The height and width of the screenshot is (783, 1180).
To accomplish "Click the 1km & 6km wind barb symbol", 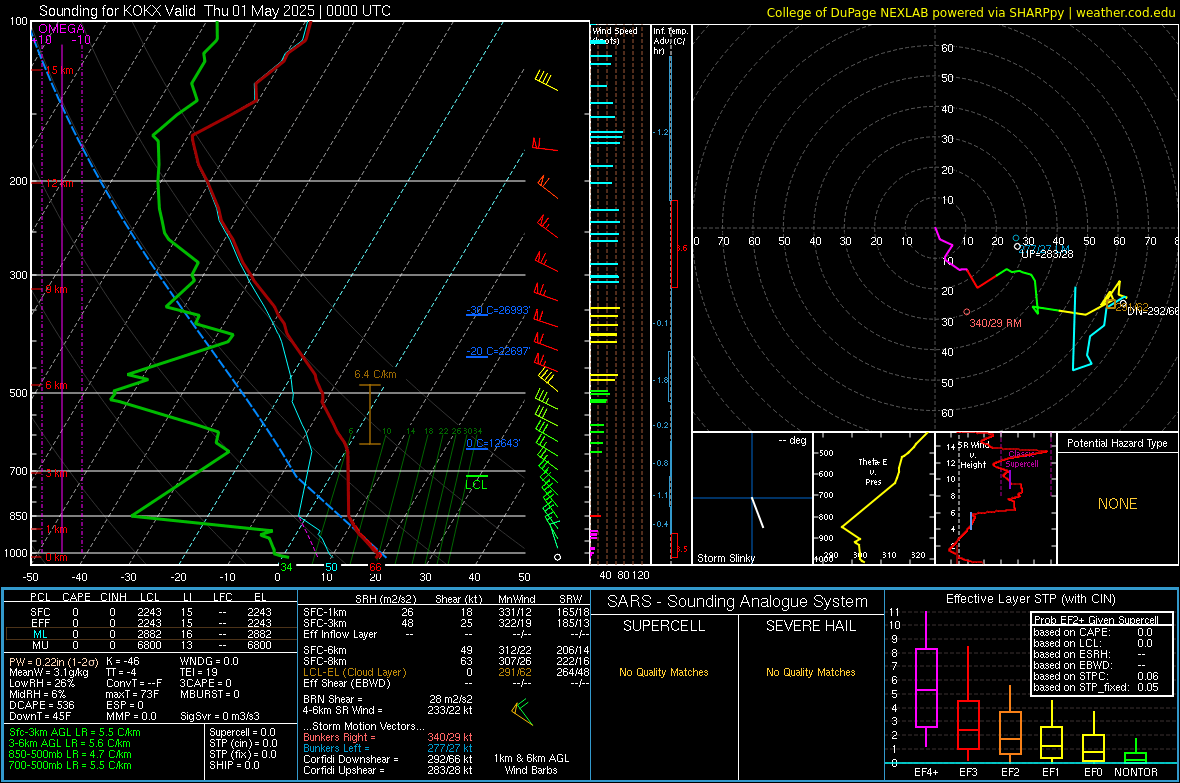I will coord(522,713).
